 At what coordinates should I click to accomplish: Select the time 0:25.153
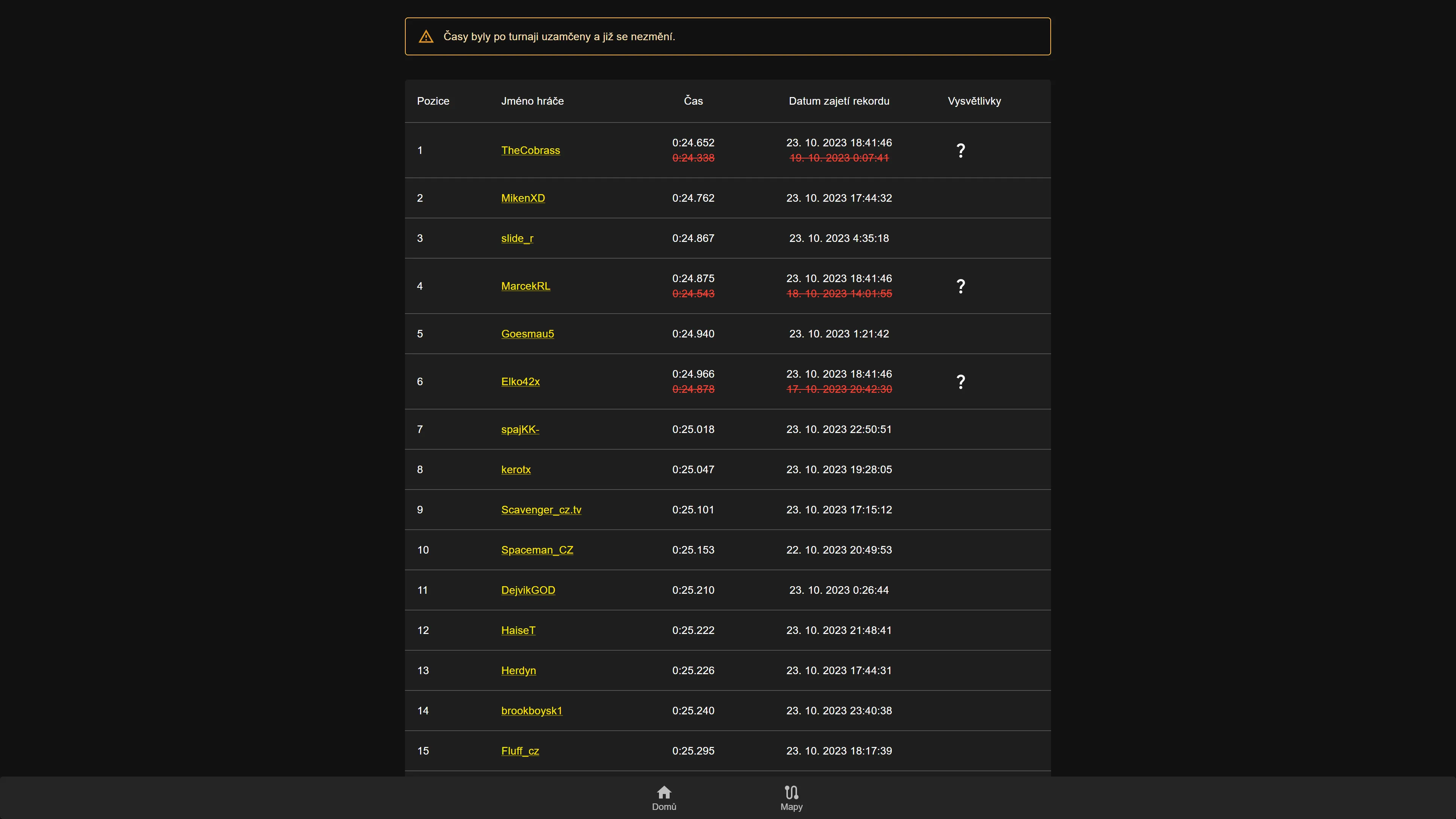[x=693, y=549]
